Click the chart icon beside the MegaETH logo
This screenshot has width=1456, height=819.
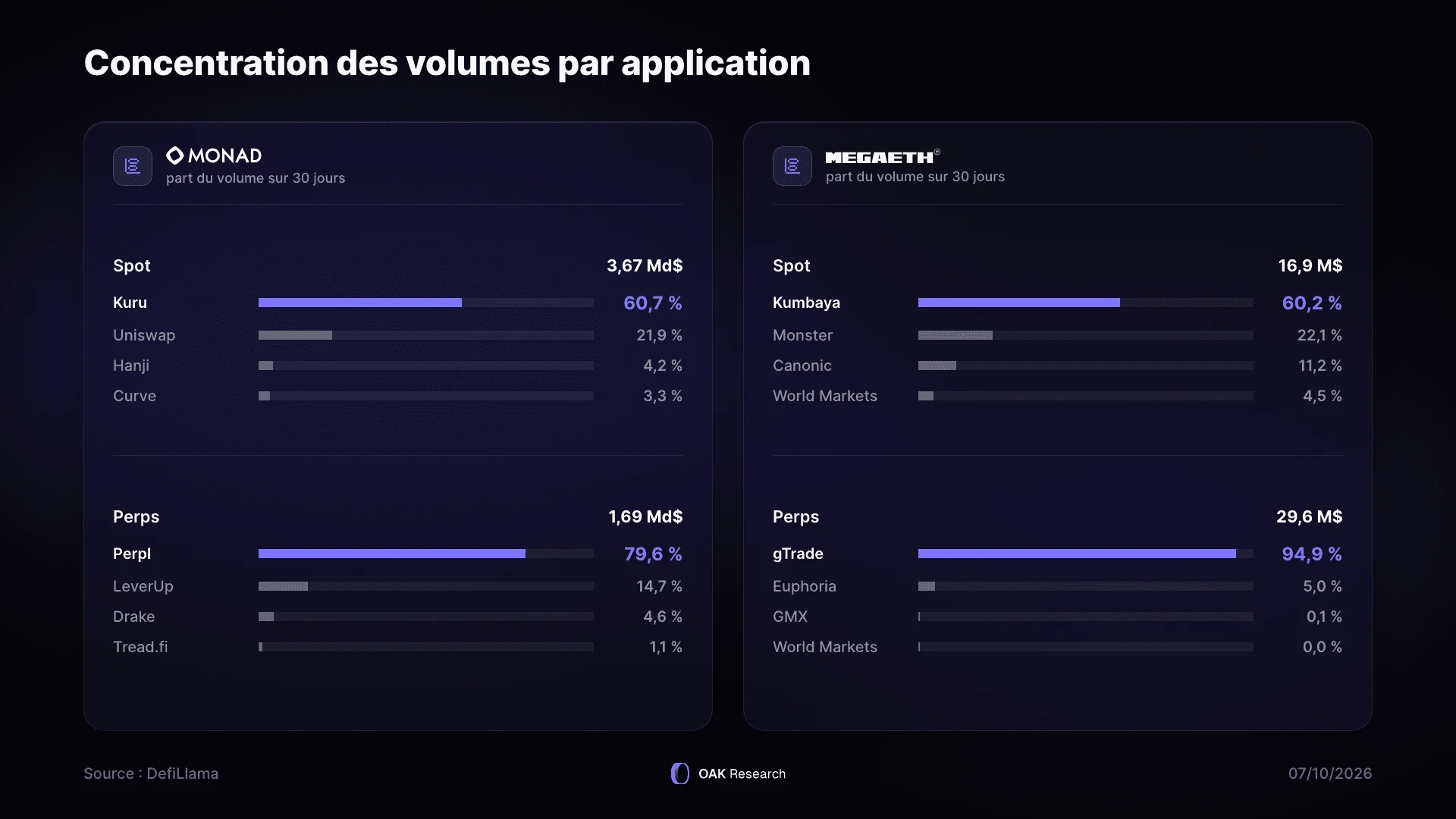click(792, 166)
